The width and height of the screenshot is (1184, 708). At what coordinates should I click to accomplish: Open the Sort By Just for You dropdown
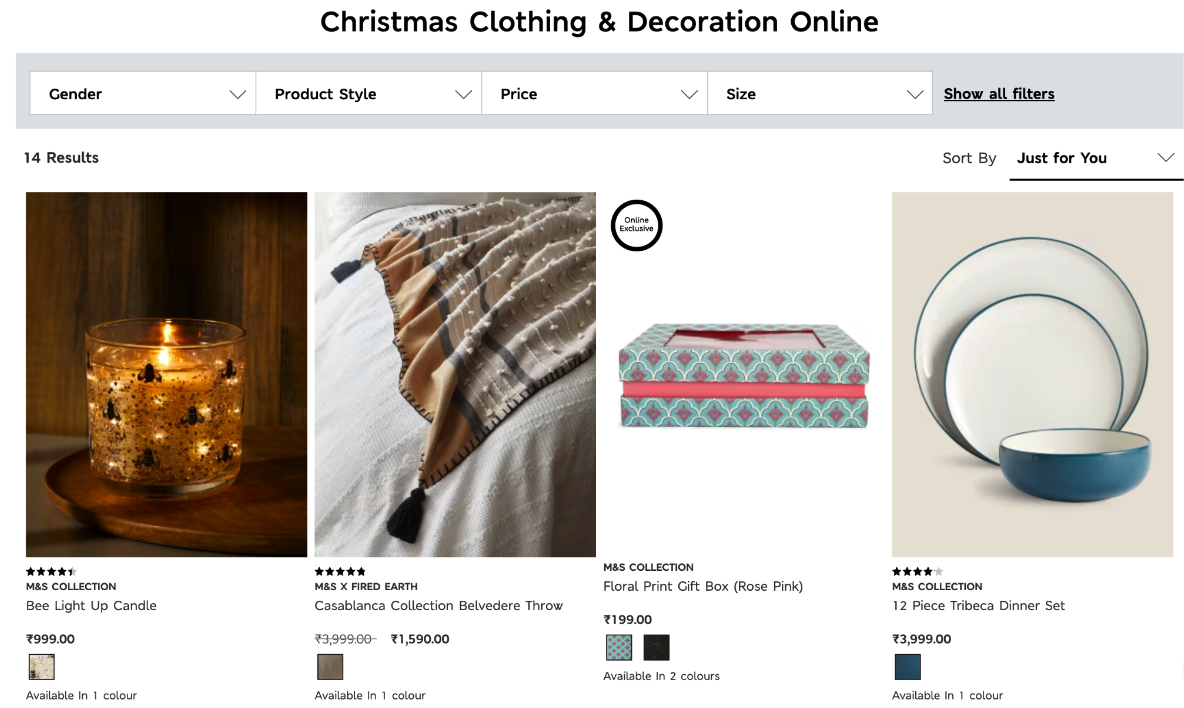click(x=1095, y=158)
